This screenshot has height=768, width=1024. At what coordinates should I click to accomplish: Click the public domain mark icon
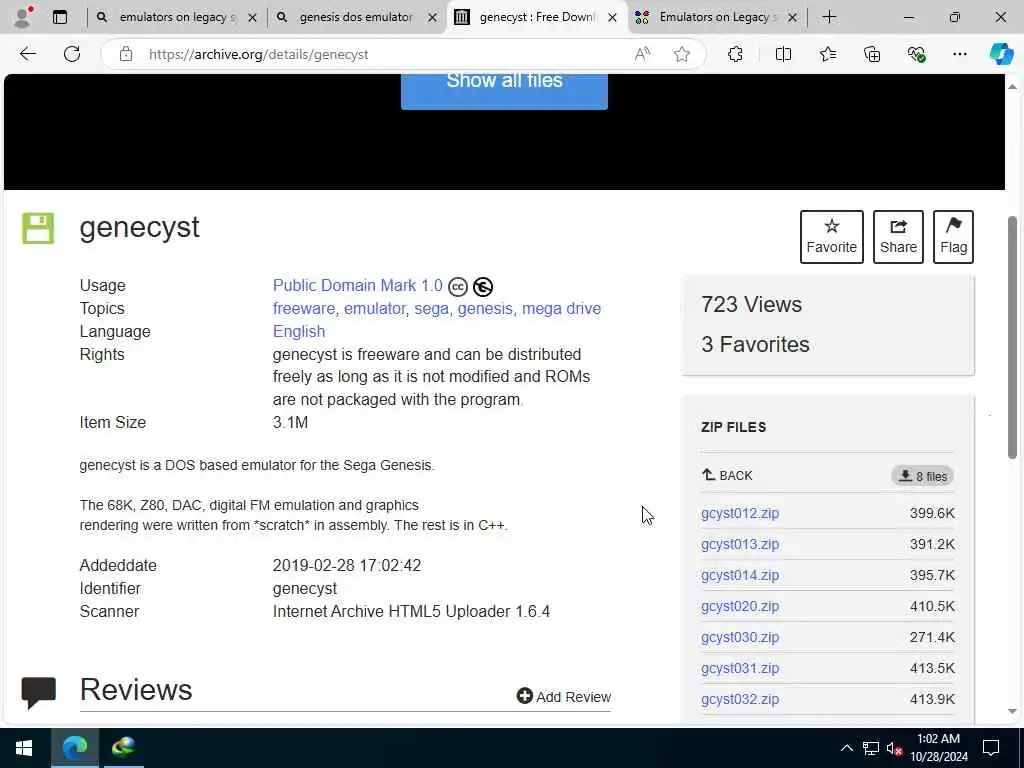tap(483, 287)
